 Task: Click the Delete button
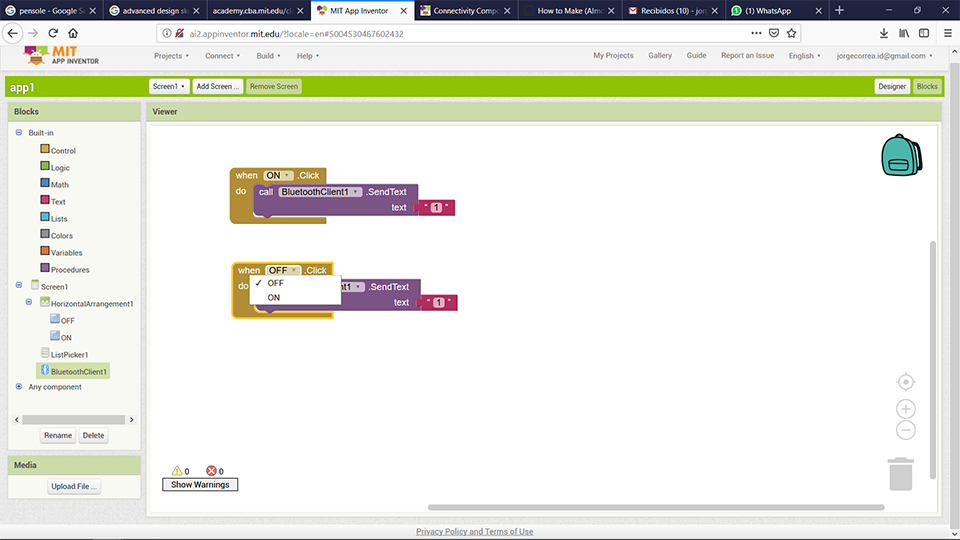pos(93,435)
